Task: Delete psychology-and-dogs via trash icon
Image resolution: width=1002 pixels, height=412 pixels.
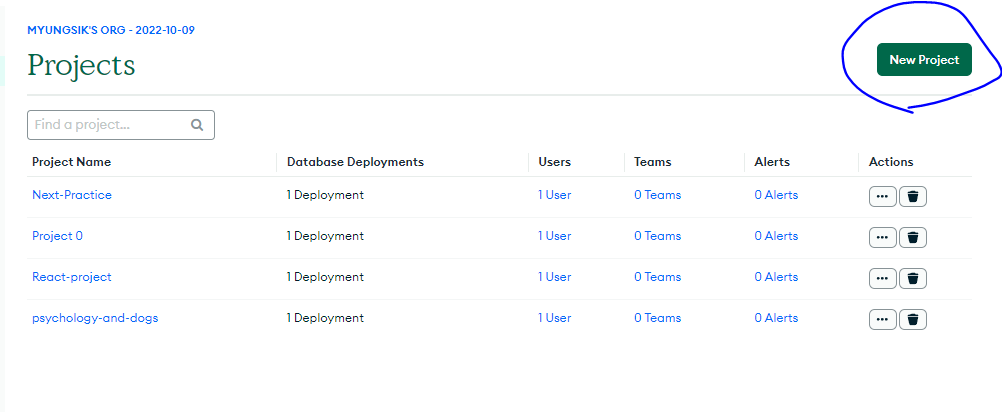Action: [913, 319]
